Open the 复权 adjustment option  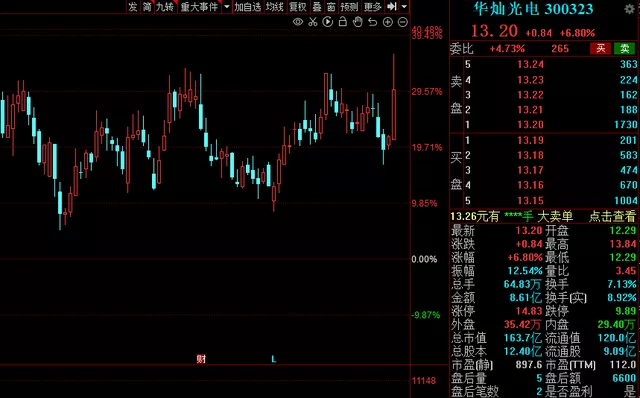tap(298, 7)
